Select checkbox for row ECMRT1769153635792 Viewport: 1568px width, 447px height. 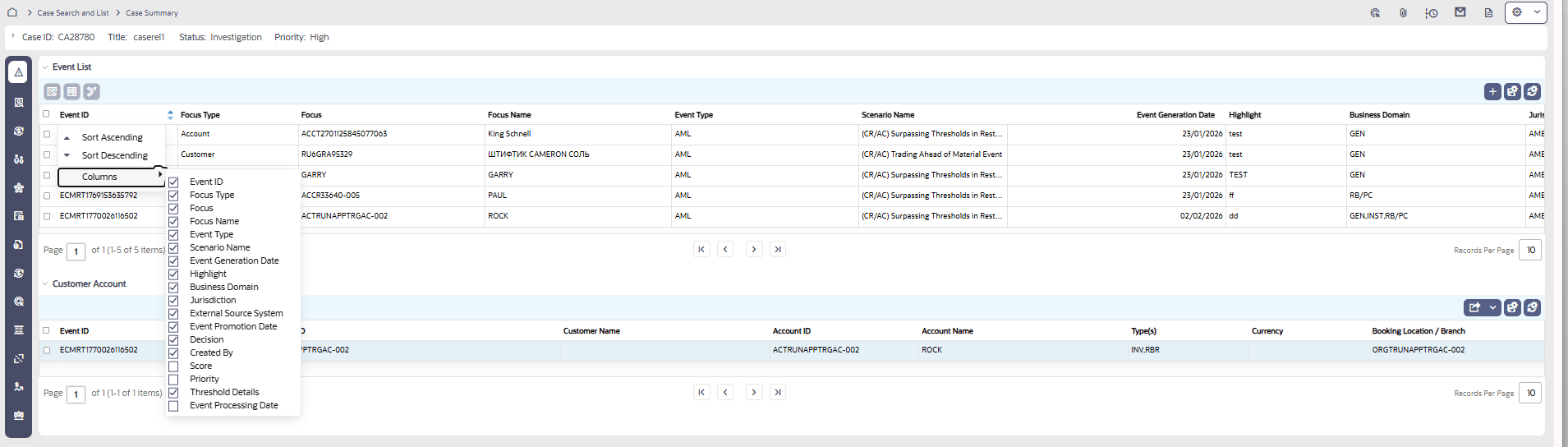[x=47, y=196]
